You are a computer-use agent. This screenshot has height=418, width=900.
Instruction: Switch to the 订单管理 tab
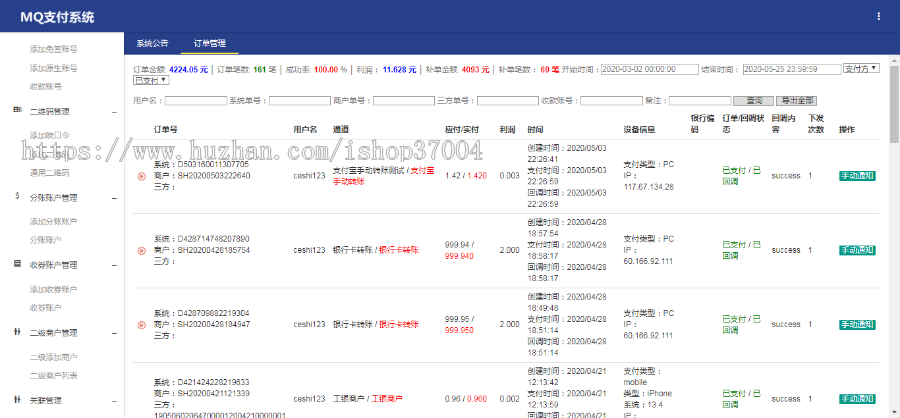[210, 43]
